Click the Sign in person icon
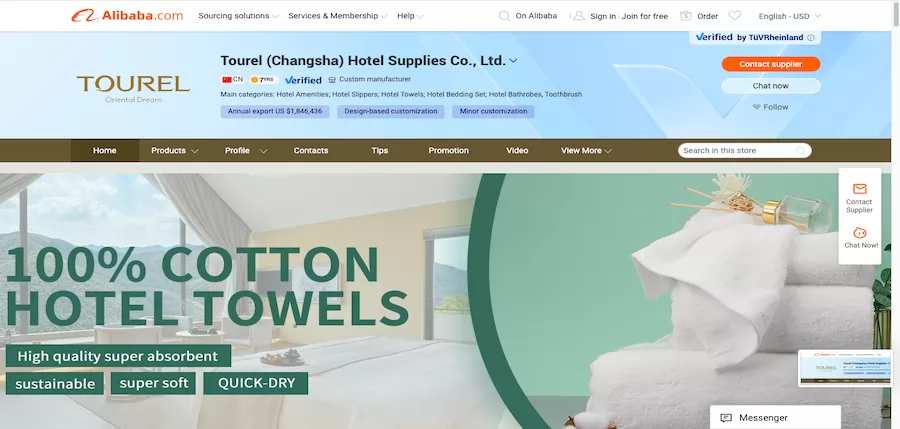900x429 pixels. 579,16
